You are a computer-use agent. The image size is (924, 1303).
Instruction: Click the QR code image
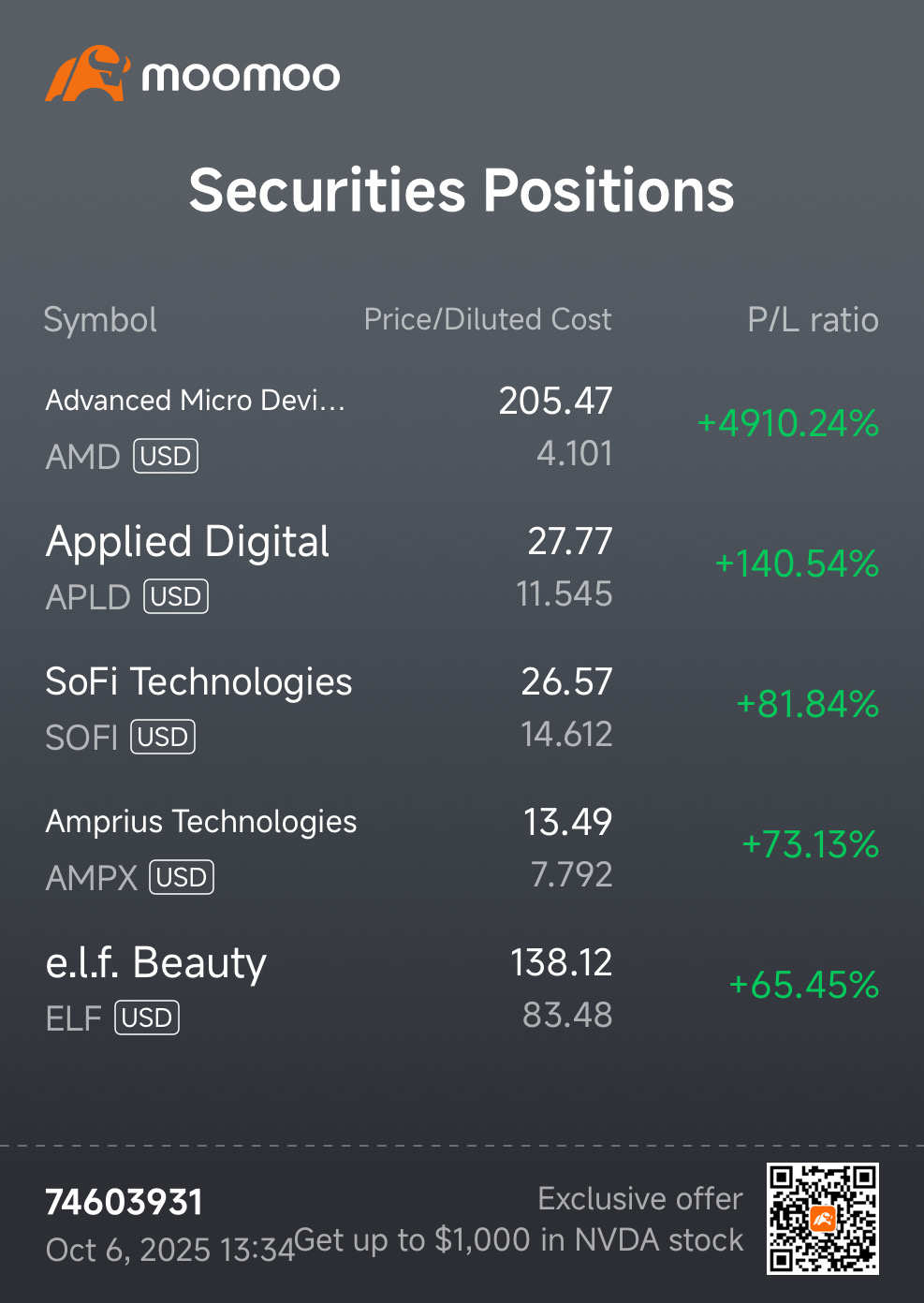point(822,1218)
